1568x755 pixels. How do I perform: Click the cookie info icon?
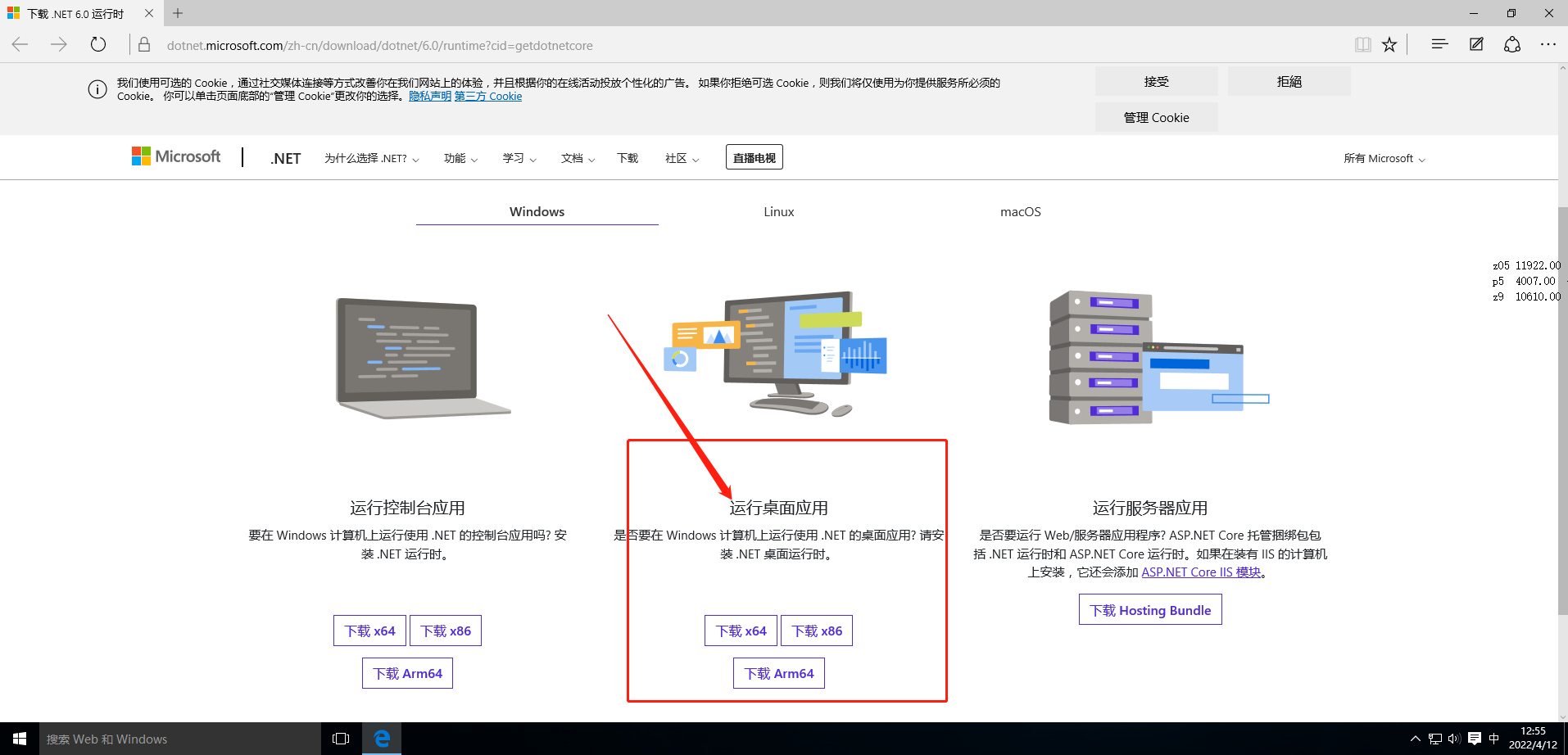(x=97, y=89)
